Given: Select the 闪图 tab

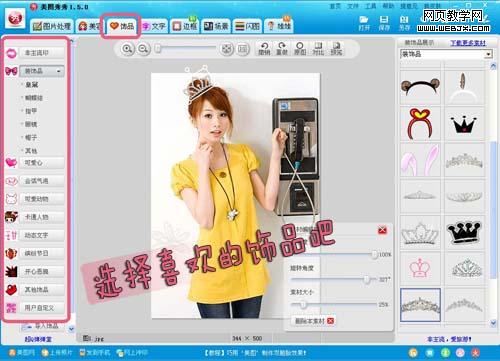Looking at the screenshot, I should pyautogui.click(x=247, y=26).
